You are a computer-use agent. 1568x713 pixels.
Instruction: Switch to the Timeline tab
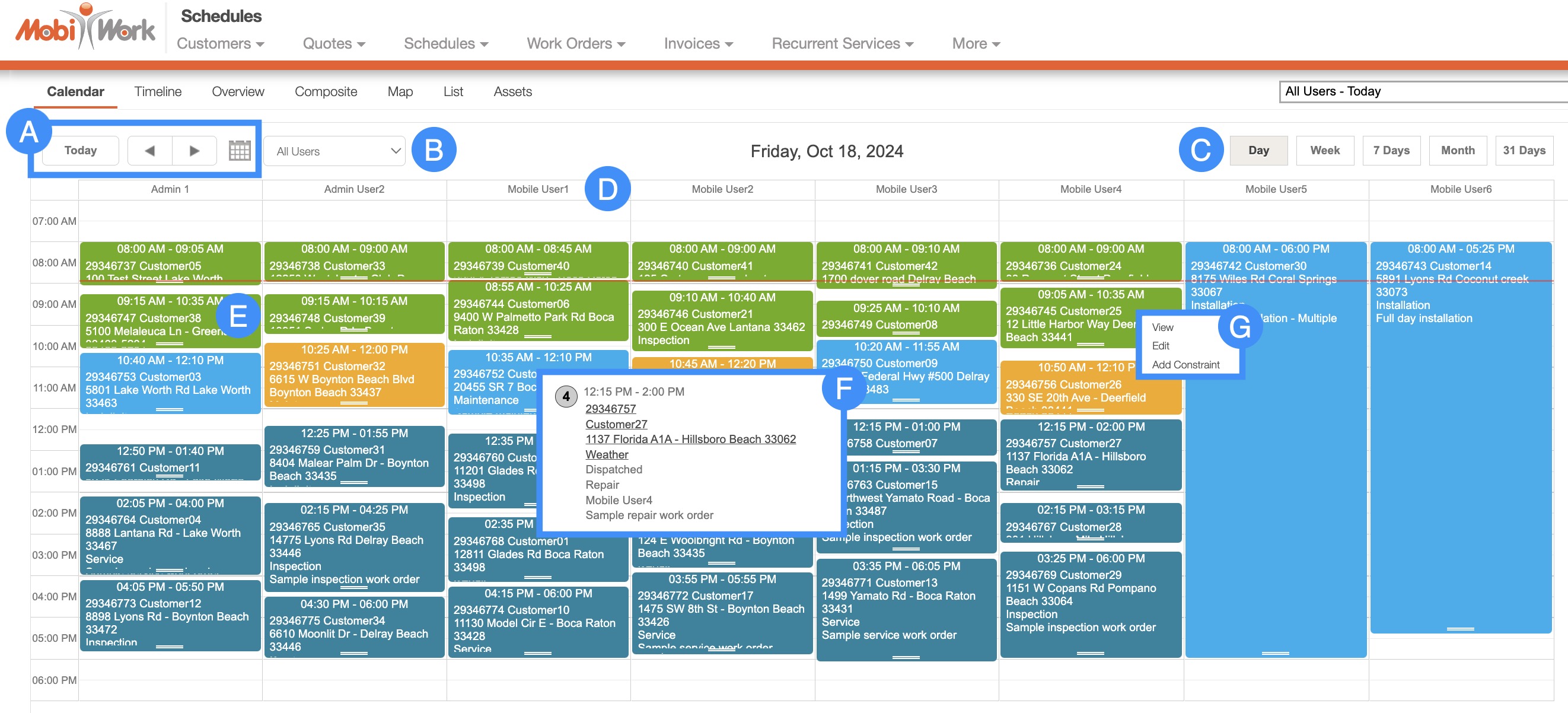tap(158, 91)
